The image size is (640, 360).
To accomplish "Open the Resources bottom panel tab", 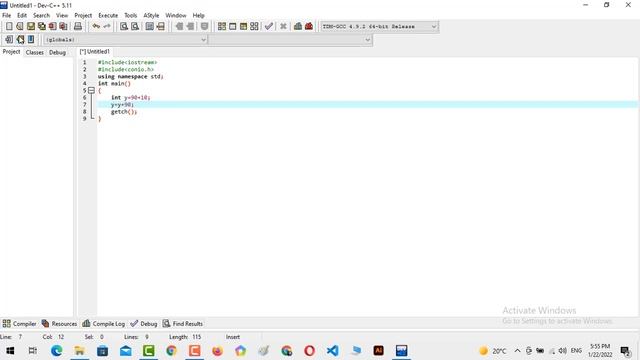I will 59,324.
